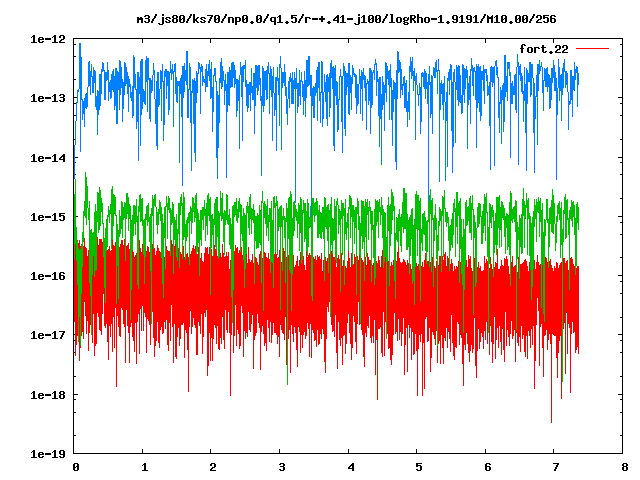Click y-axis label 1e-19
640x480 pixels.
[48, 454]
